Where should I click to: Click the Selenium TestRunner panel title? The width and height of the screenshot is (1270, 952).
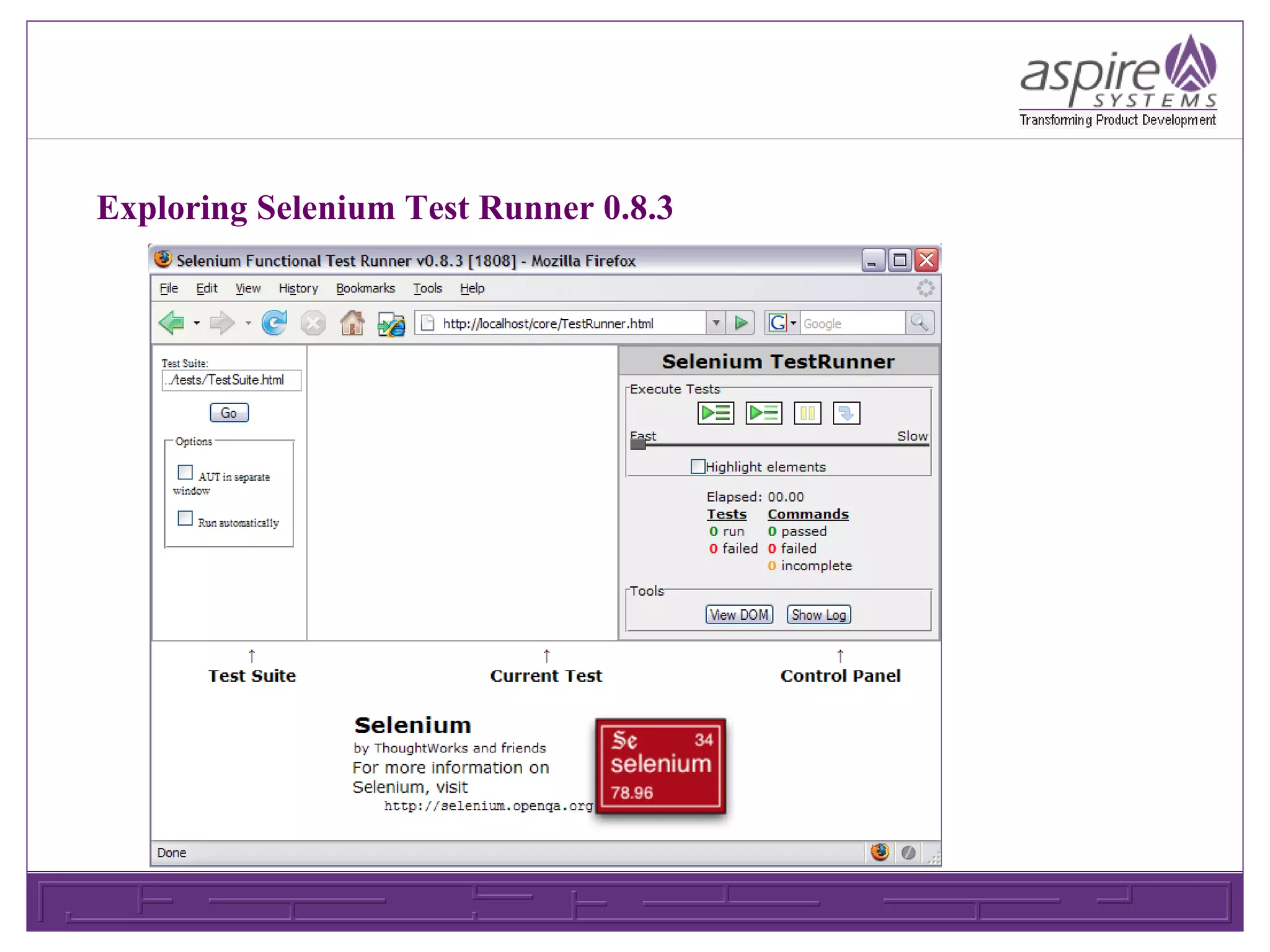point(778,361)
